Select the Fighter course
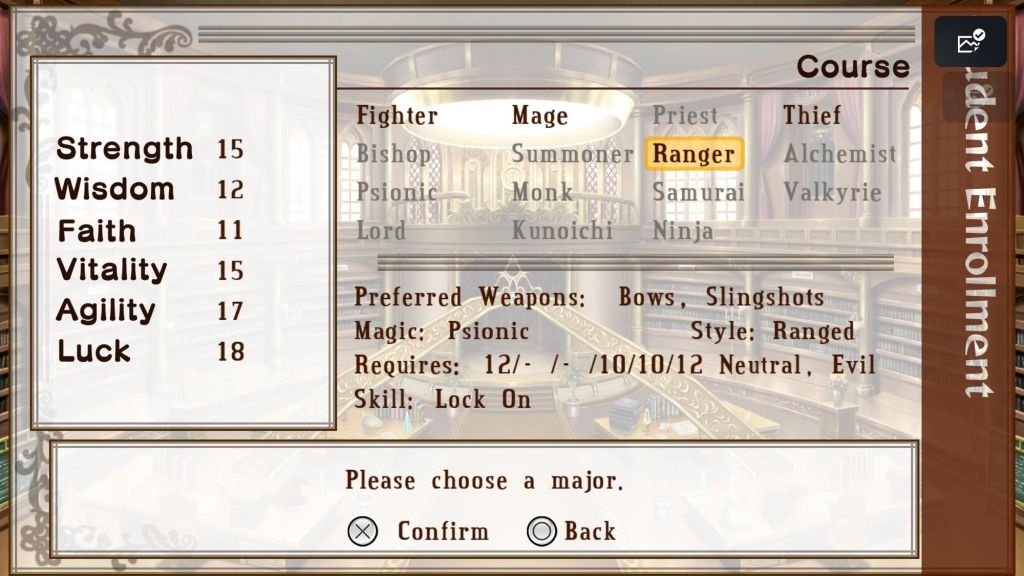 tap(397, 116)
